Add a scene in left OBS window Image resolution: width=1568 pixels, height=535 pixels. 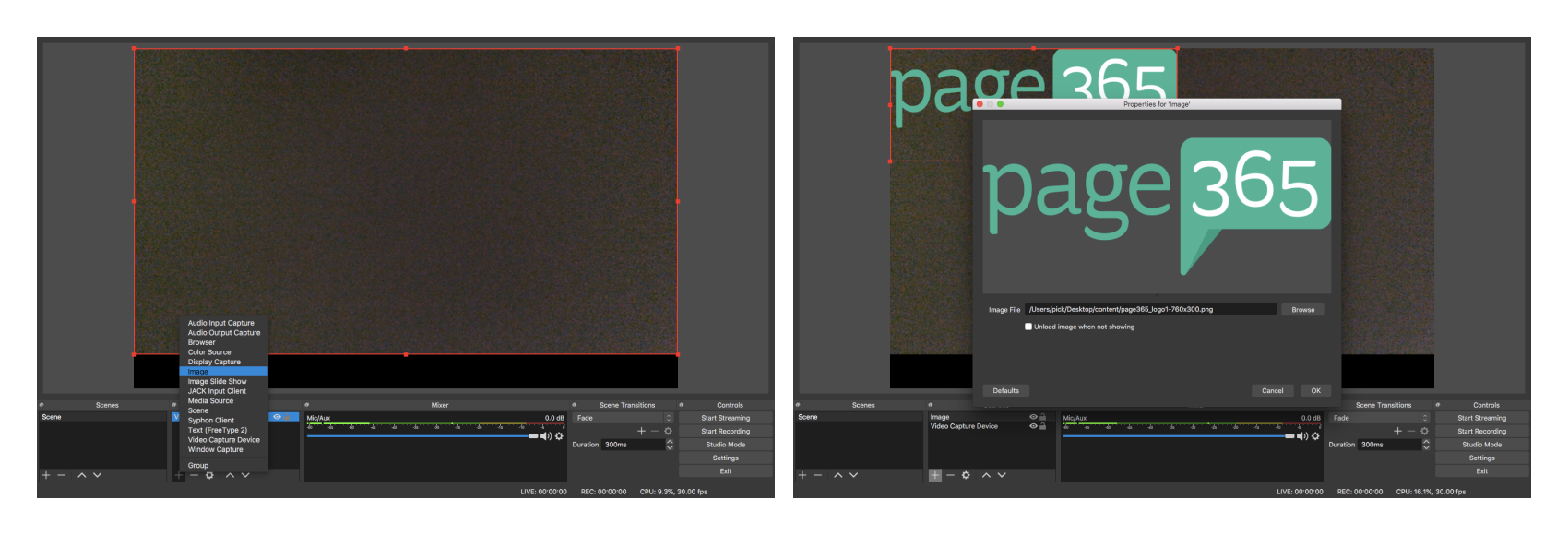[x=46, y=475]
